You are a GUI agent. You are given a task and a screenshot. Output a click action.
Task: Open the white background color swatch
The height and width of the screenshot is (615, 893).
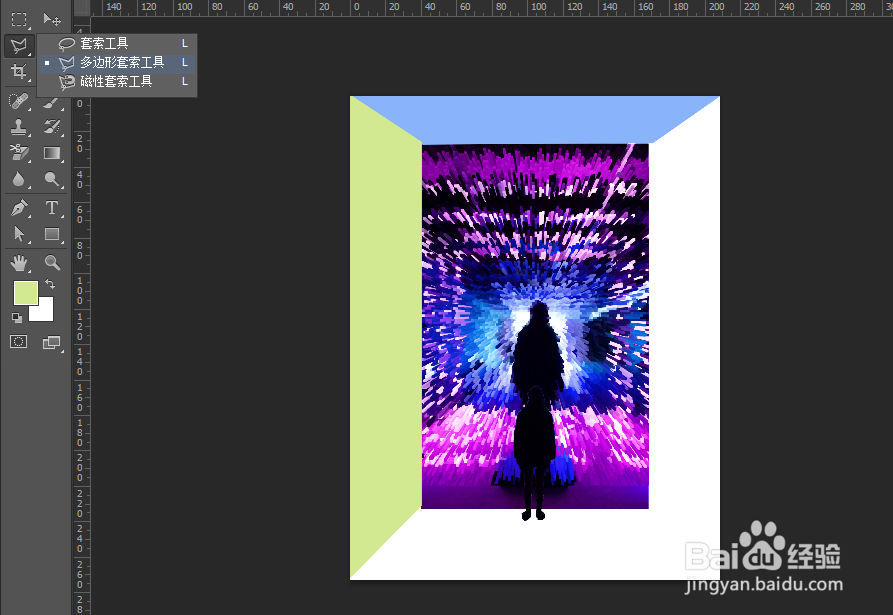46,312
